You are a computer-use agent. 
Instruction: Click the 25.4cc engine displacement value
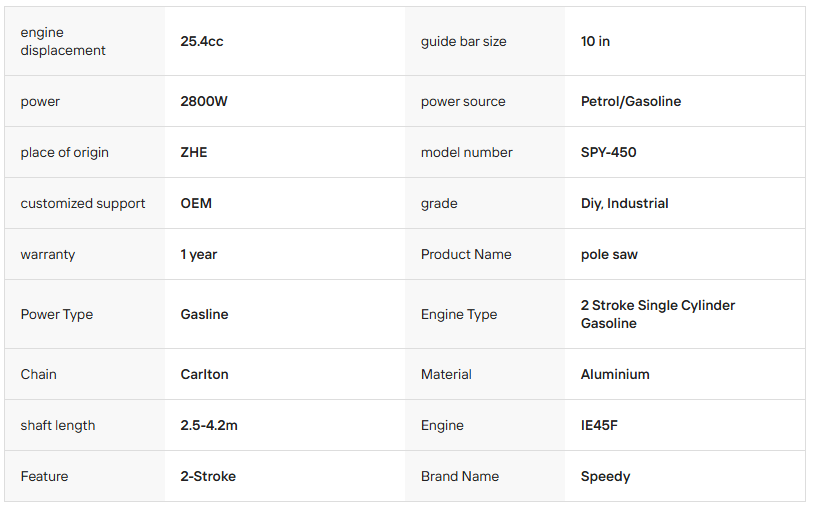[201, 42]
